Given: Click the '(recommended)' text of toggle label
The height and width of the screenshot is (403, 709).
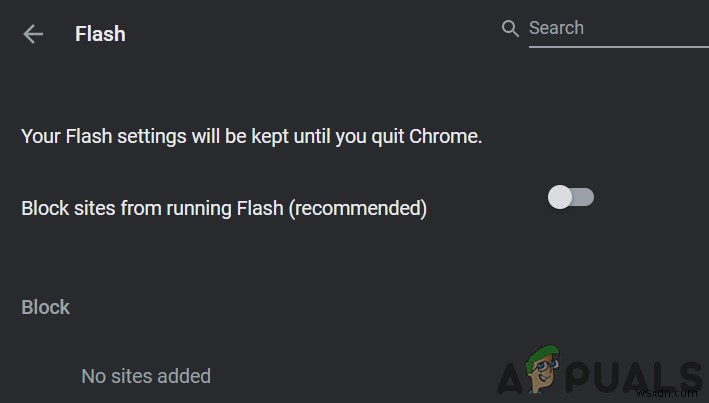Looking at the screenshot, I should [364, 208].
